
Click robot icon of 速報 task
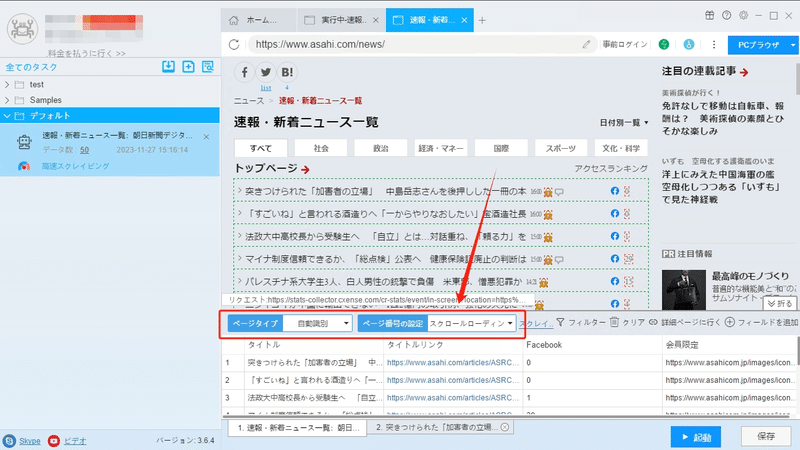click(x=24, y=141)
